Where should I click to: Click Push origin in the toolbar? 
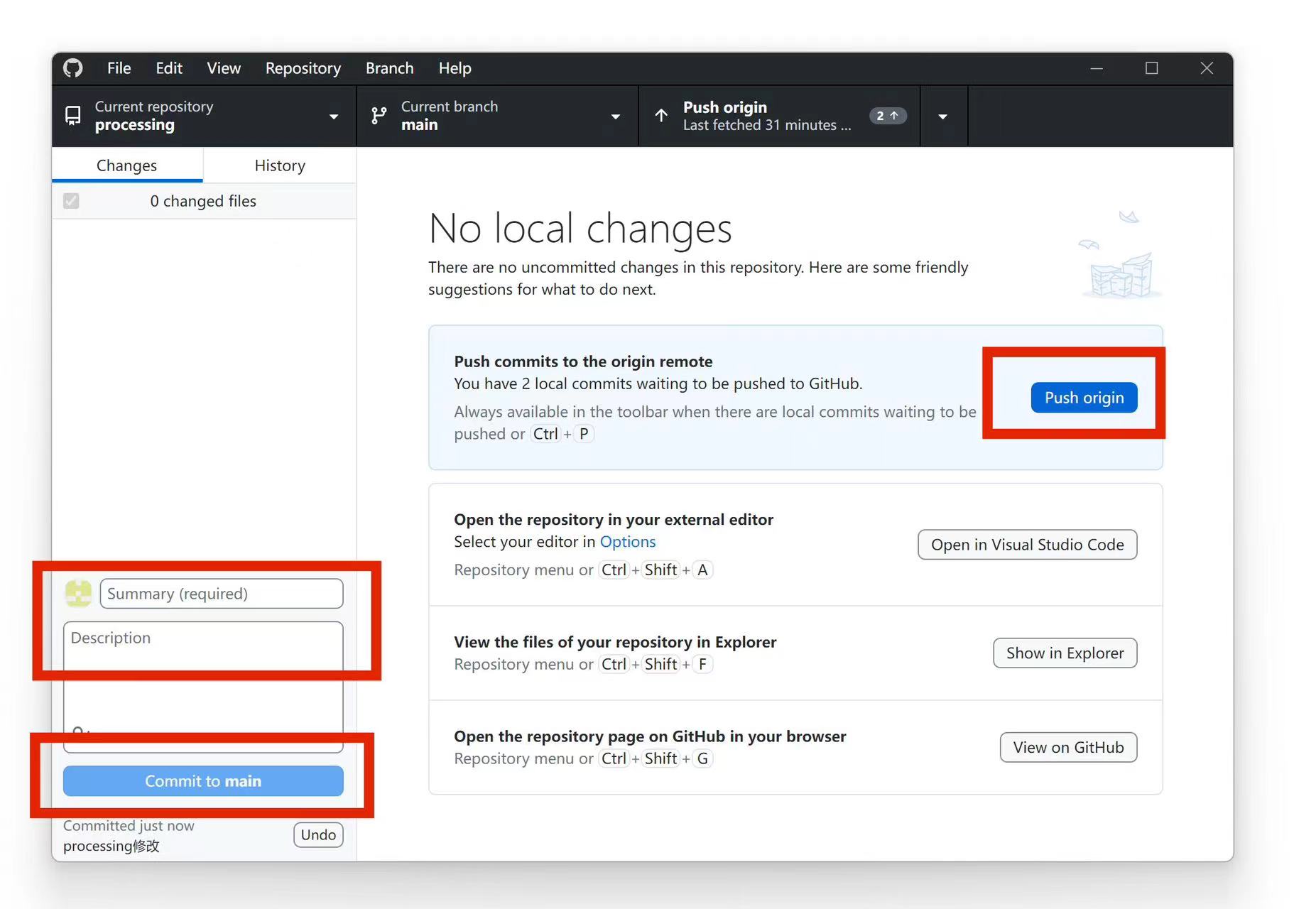[779, 116]
